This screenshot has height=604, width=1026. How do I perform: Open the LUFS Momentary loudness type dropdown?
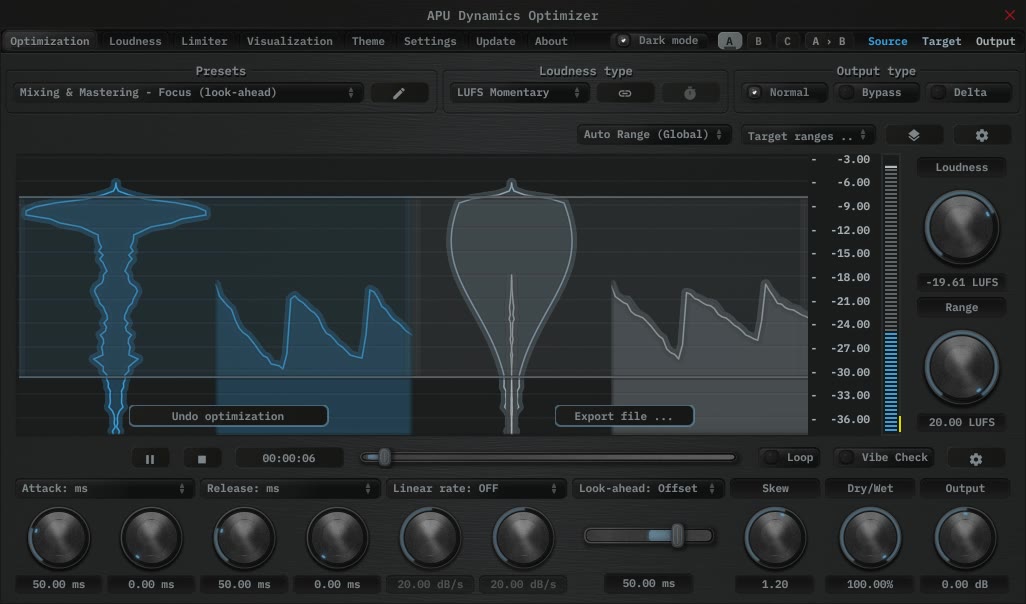[x=518, y=93]
